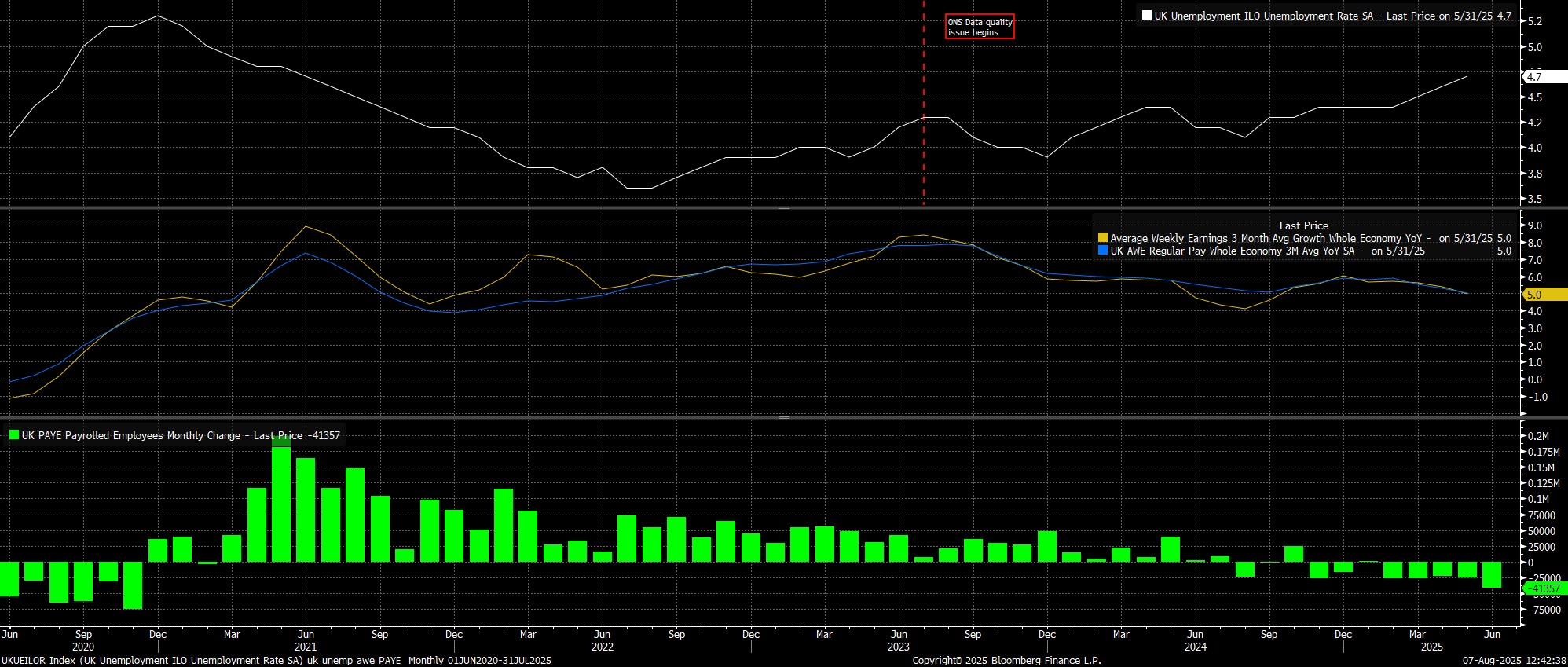Click the 07-Aug-2025 12:42:38 timestamp

tap(1515, 661)
